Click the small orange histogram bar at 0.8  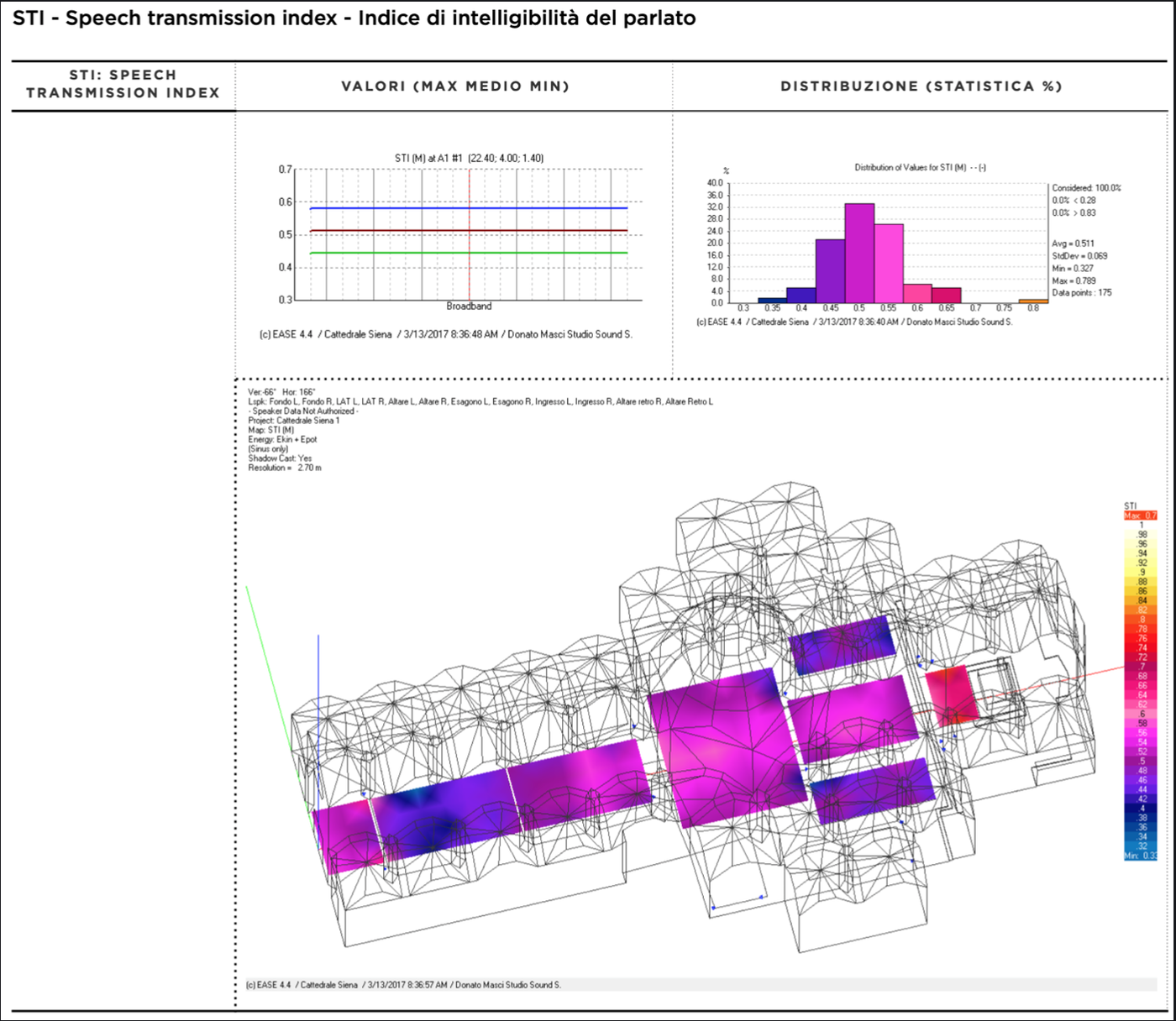click(1033, 301)
